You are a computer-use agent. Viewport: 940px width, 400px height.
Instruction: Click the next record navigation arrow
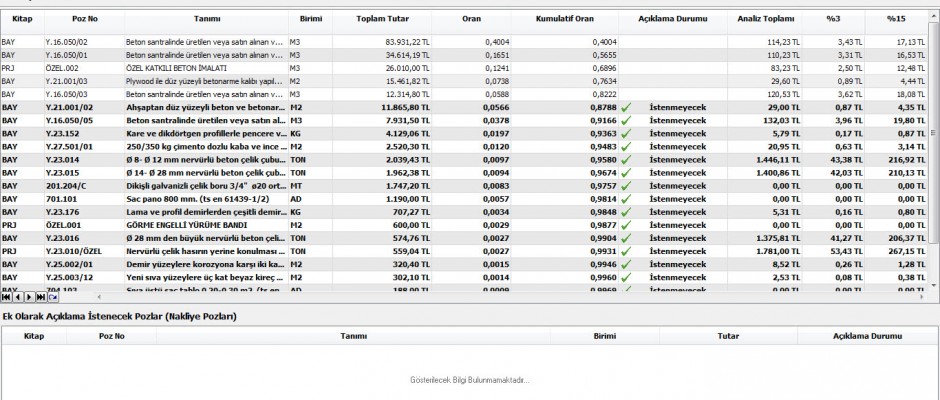pyautogui.click(x=28, y=297)
